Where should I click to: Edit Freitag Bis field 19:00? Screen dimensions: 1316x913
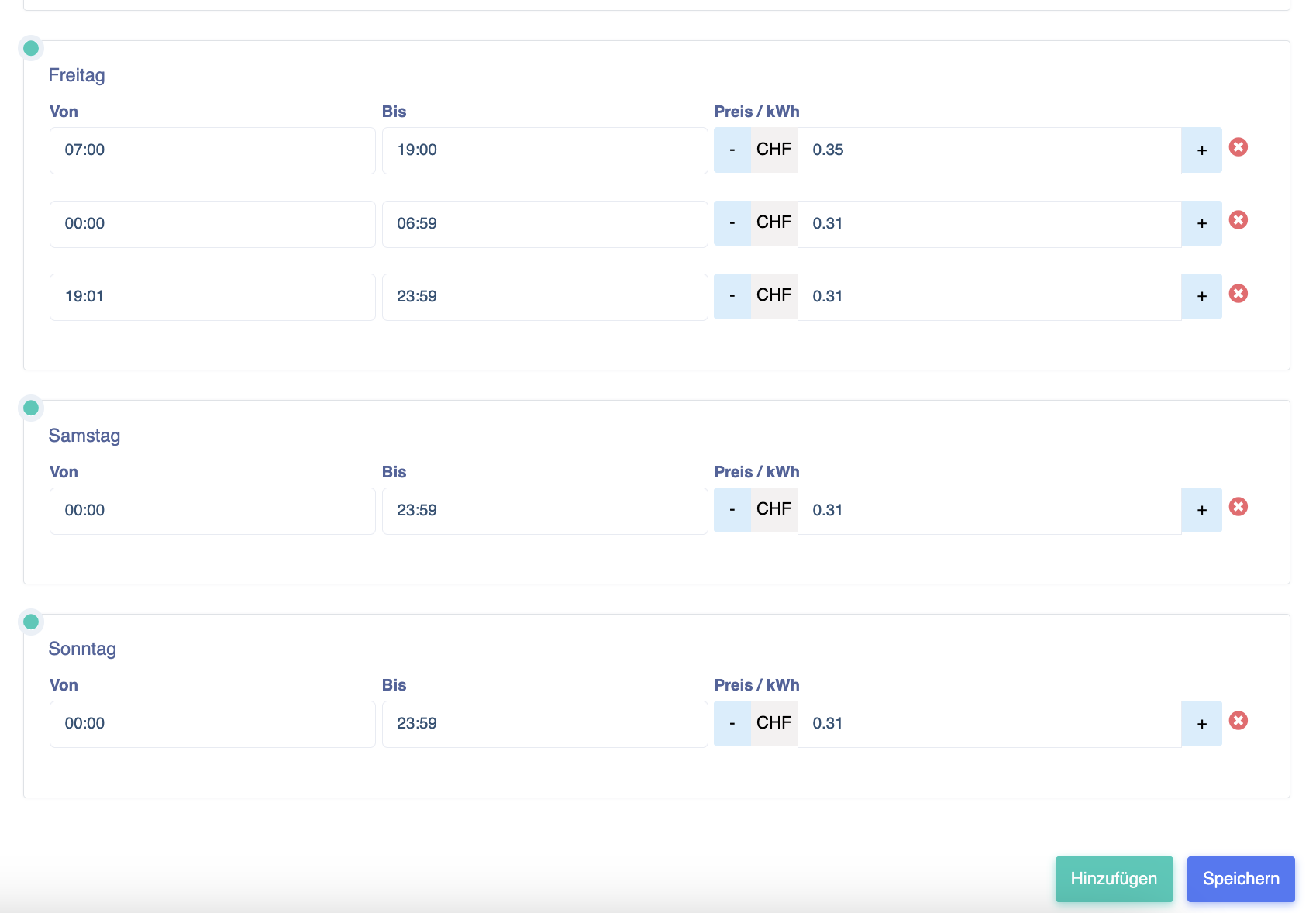pyautogui.click(x=545, y=150)
